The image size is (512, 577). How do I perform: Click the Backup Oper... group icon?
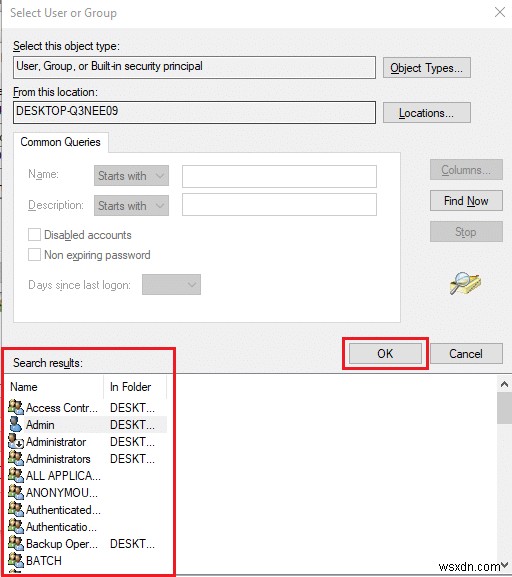tap(16, 543)
